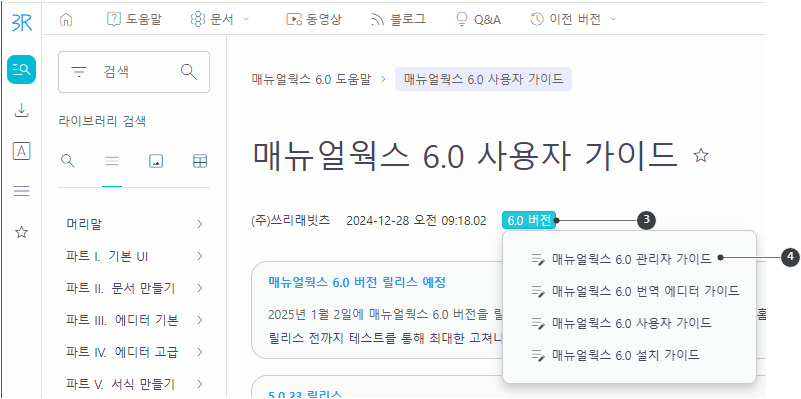Select the teal search-list sidebar icon
This screenshot has width=801, height=399.
click(21, 69)
